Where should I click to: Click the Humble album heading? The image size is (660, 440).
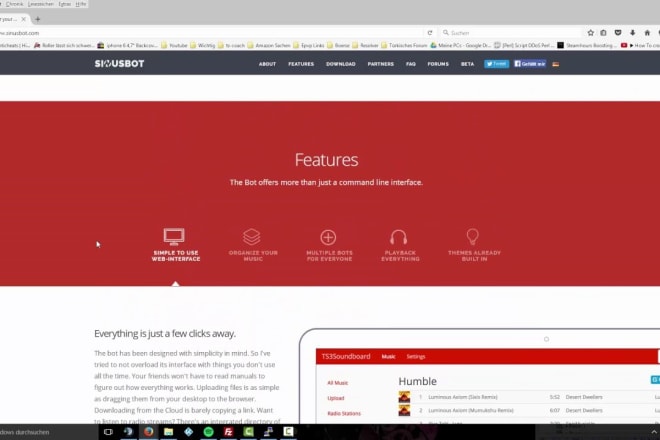point(417,381)
